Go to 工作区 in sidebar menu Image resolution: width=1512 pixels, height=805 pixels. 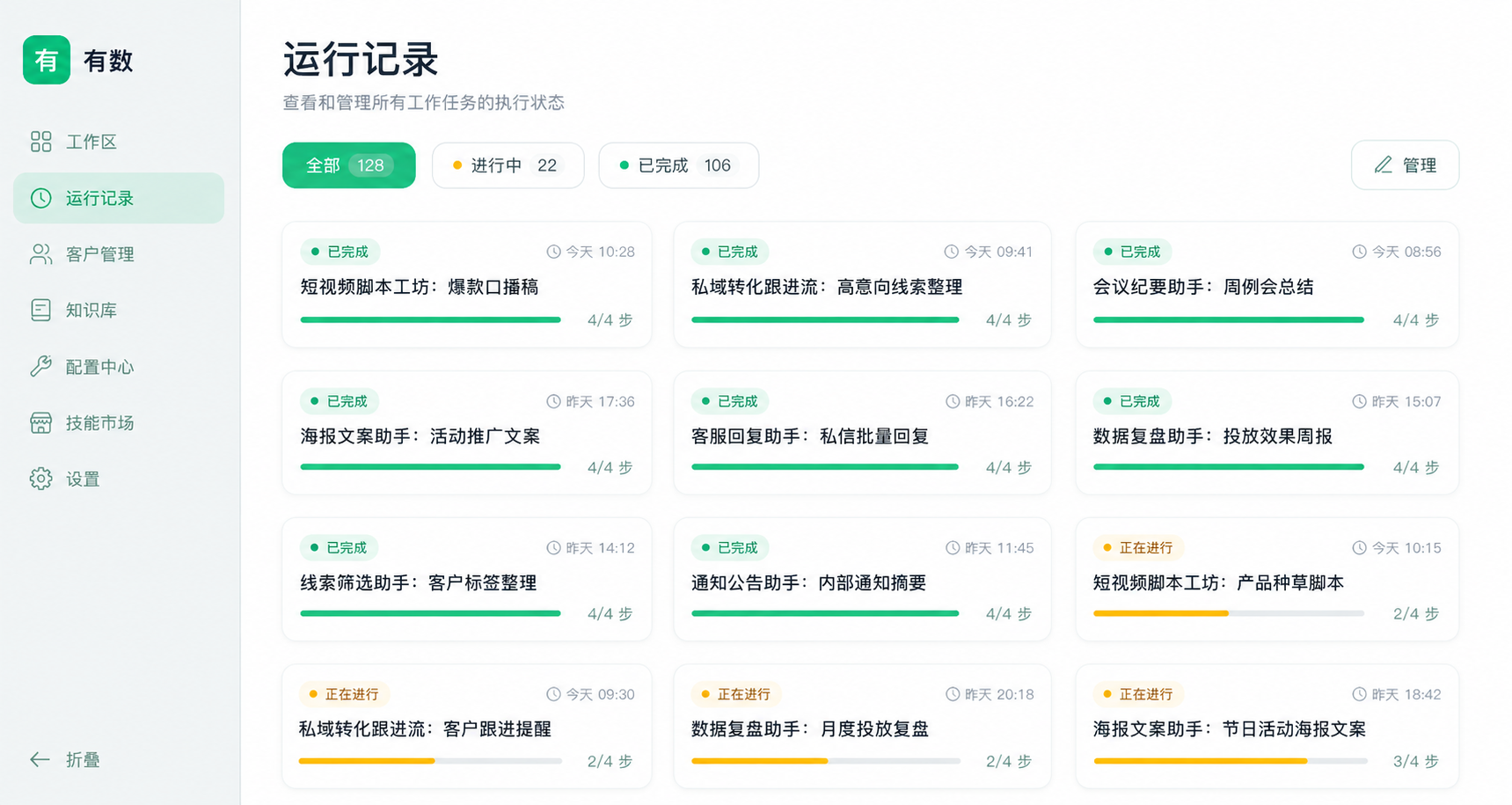[119, 142]
